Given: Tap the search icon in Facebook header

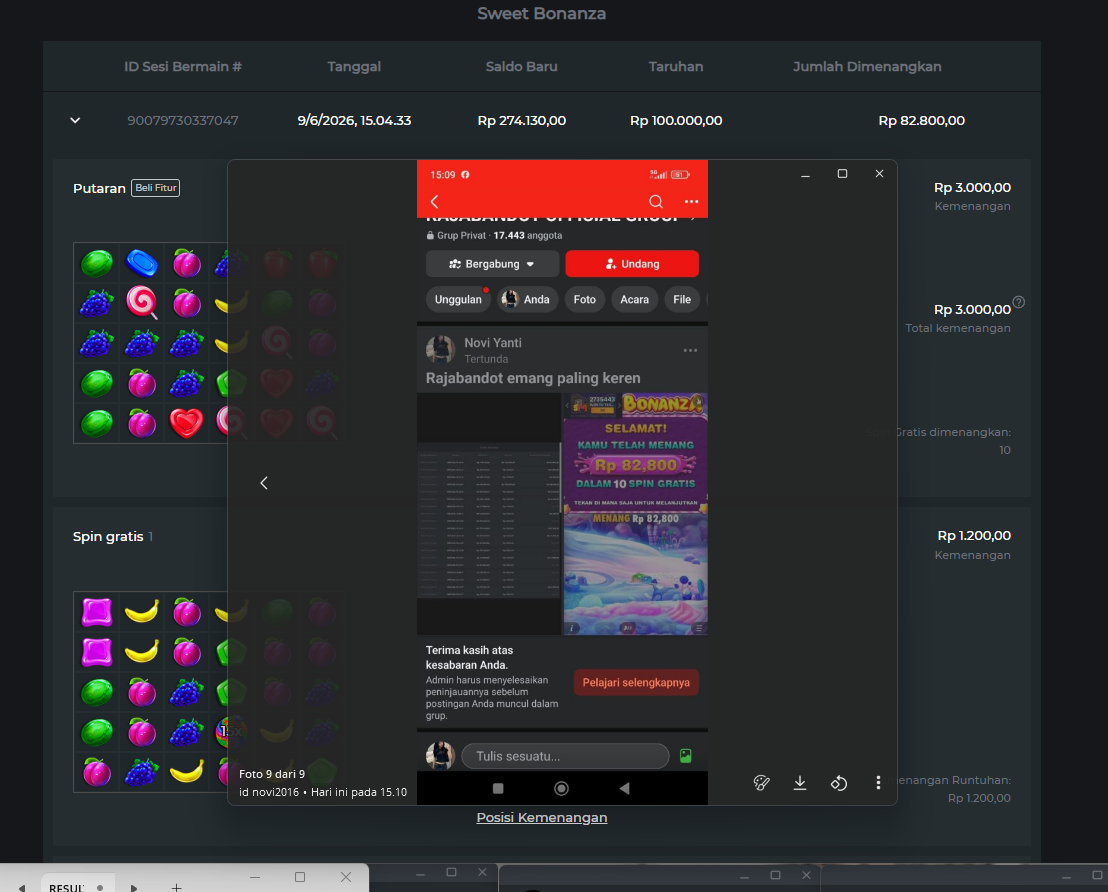Looking at the screenshot, I should (656, 201).
